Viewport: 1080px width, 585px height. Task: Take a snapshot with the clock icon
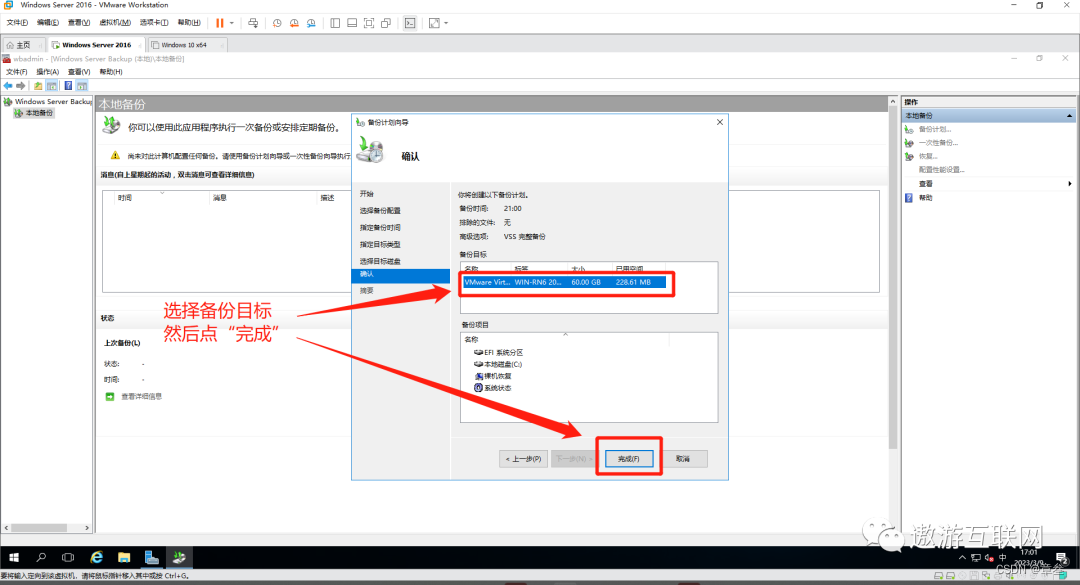277,23
